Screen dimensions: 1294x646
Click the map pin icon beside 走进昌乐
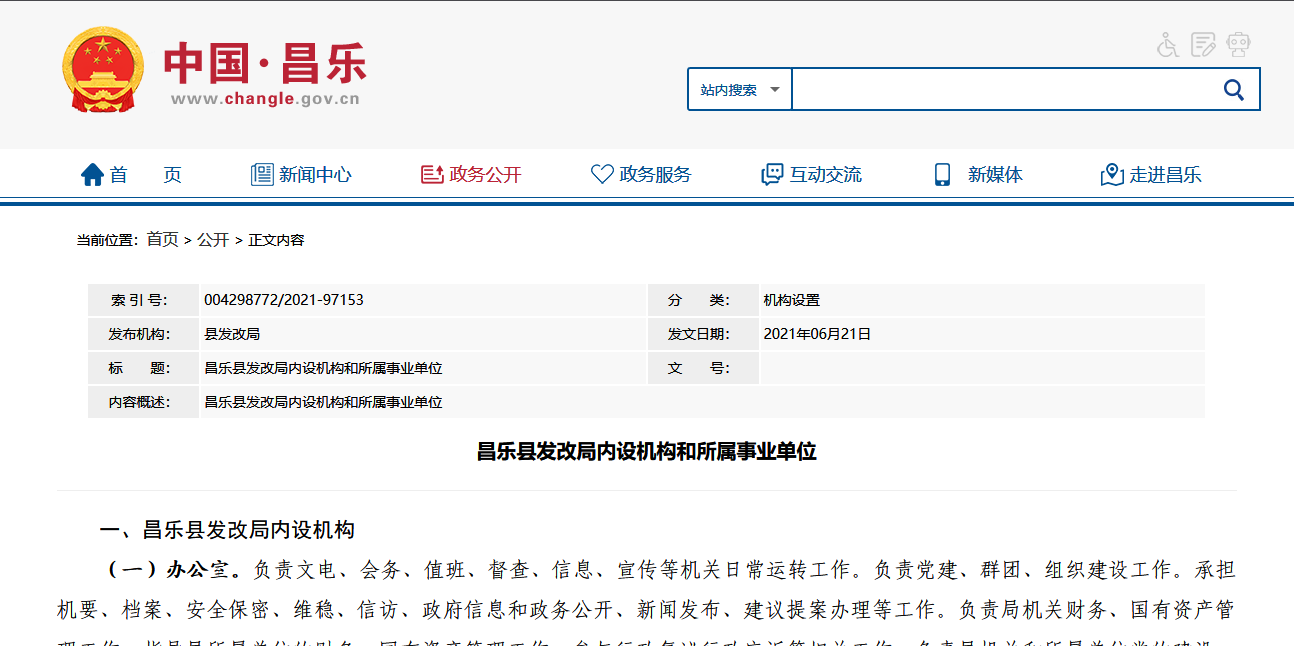click(x=1111, y=172)
